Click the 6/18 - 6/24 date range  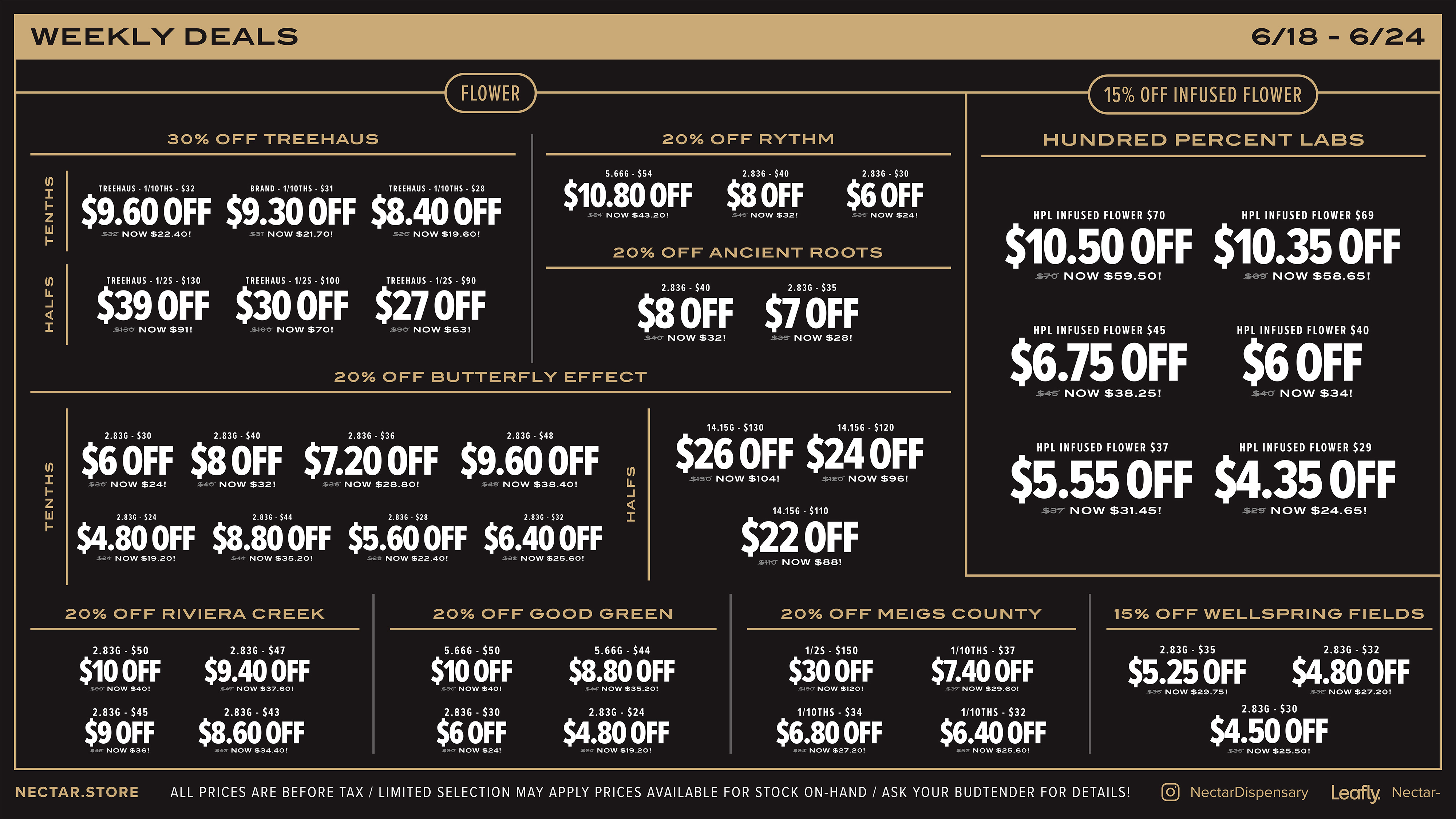(x=1337, y=37)
